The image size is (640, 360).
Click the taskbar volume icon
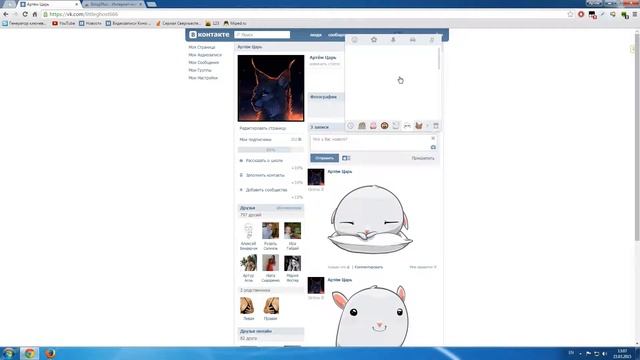[x=604, y=353]
